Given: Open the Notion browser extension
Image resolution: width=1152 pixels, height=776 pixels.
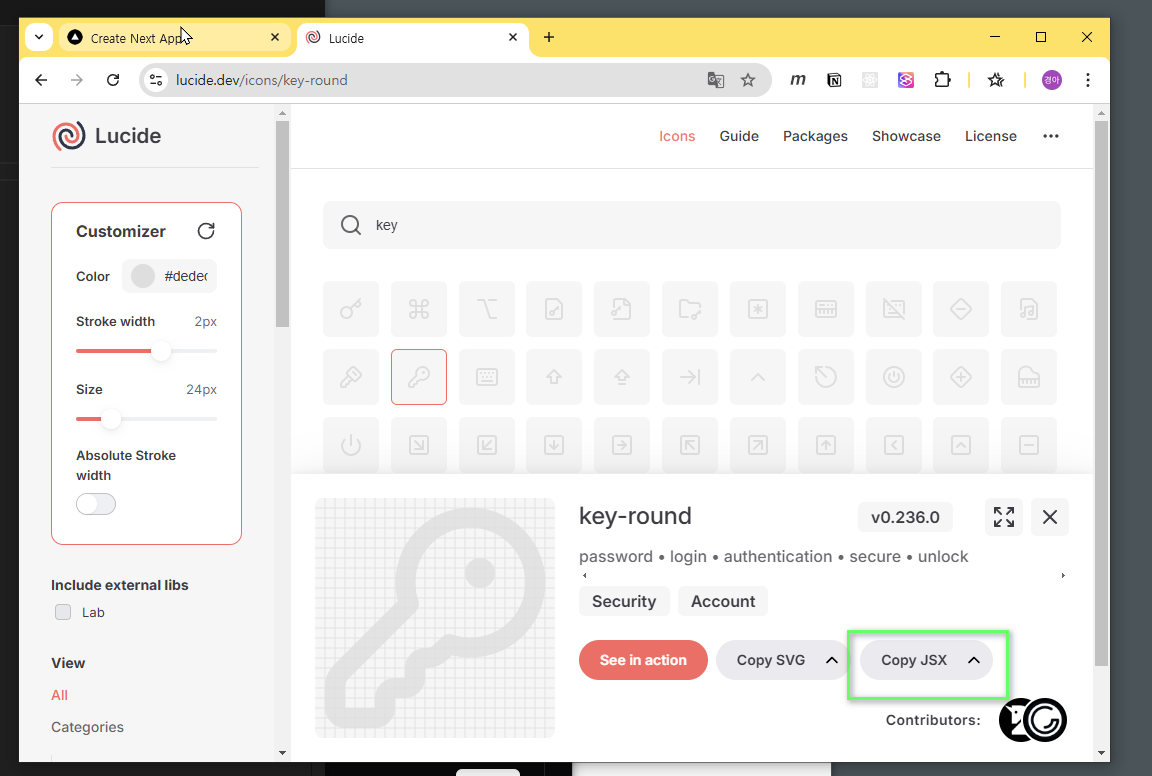Looking at the screenshot, I should 834,80.
